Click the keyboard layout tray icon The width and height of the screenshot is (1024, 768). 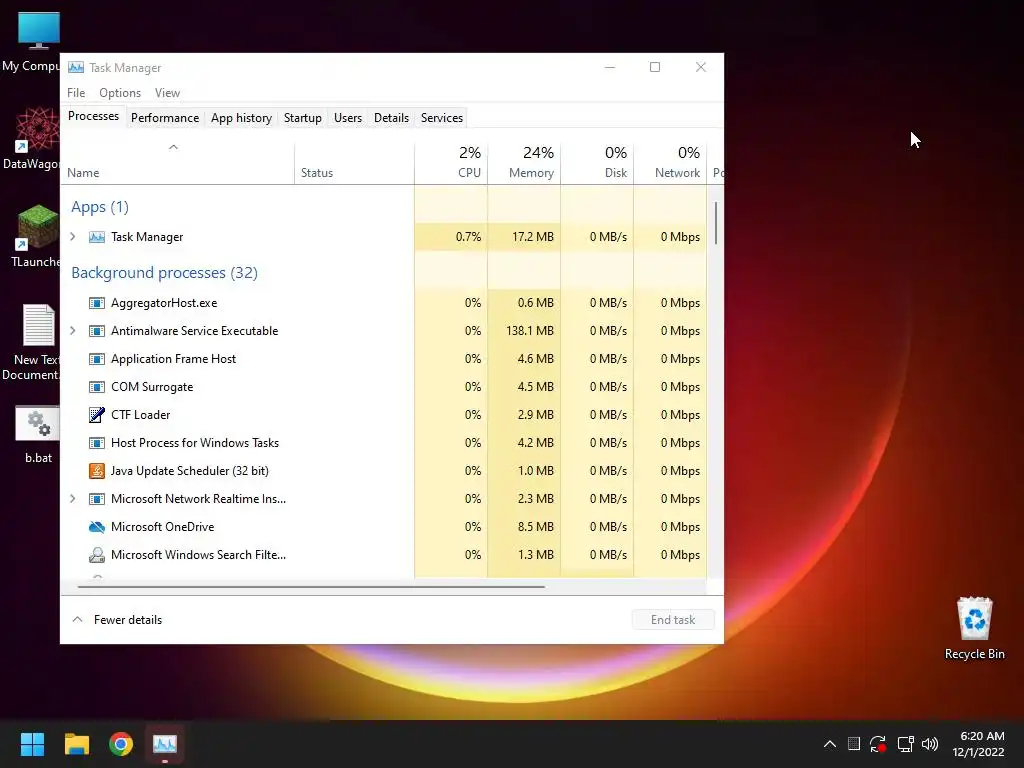coord(854,744)
